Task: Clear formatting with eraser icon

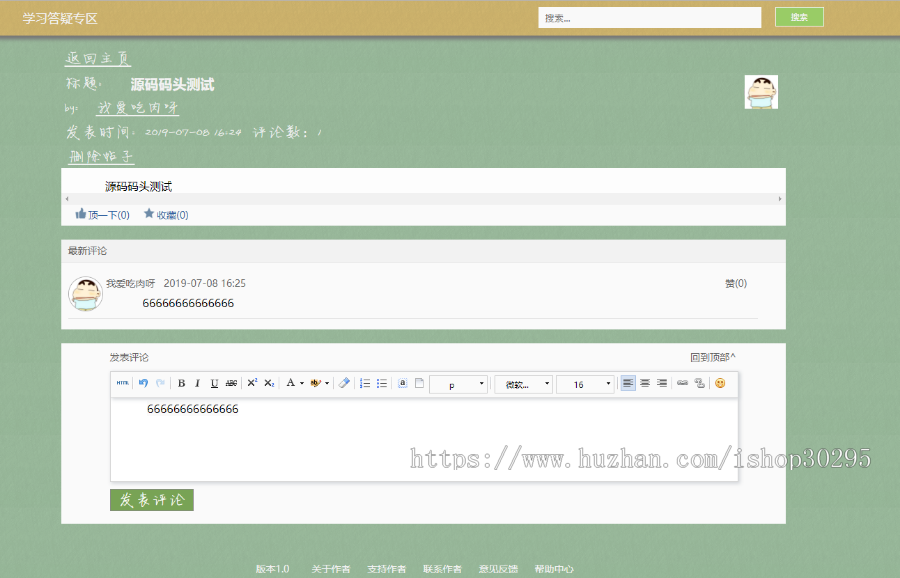Action: coord(344,383)
